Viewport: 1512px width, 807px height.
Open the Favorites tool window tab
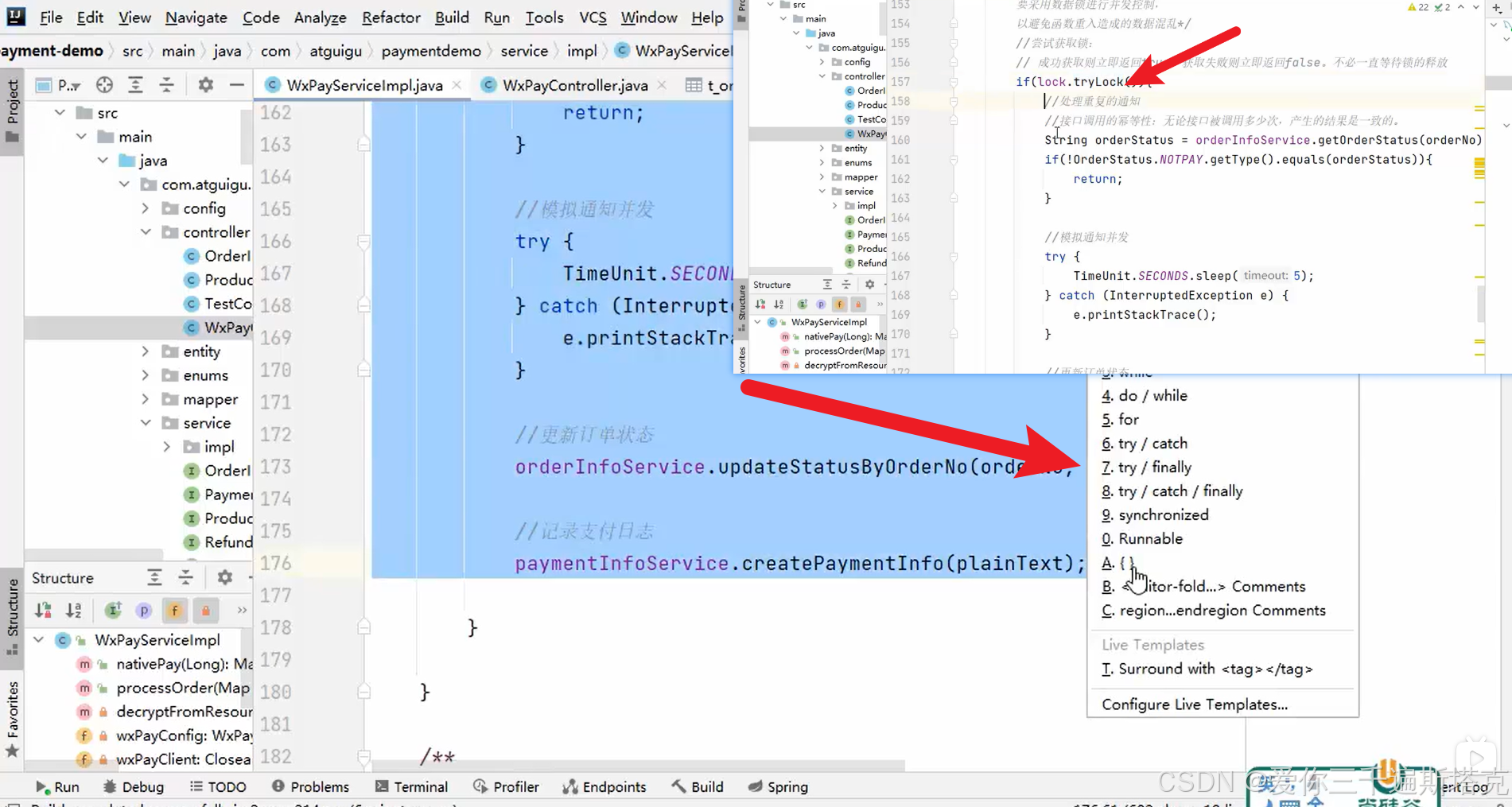click(12, 719)
